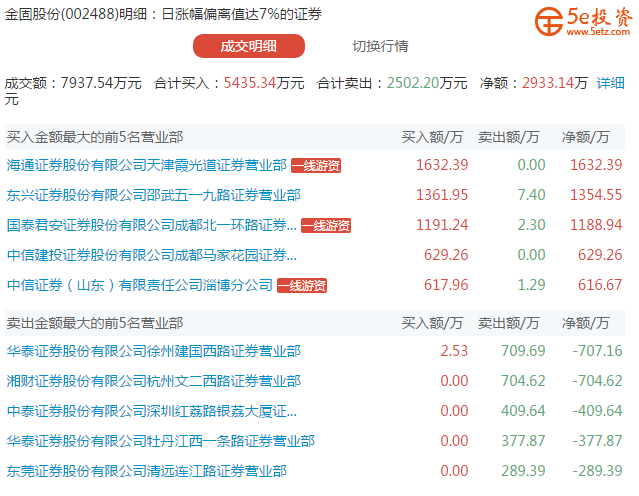This screenshot has width=639, height=496.
Task: Click header 买入金额最大的前5名营业部
Action: click(x=95, y=137)
